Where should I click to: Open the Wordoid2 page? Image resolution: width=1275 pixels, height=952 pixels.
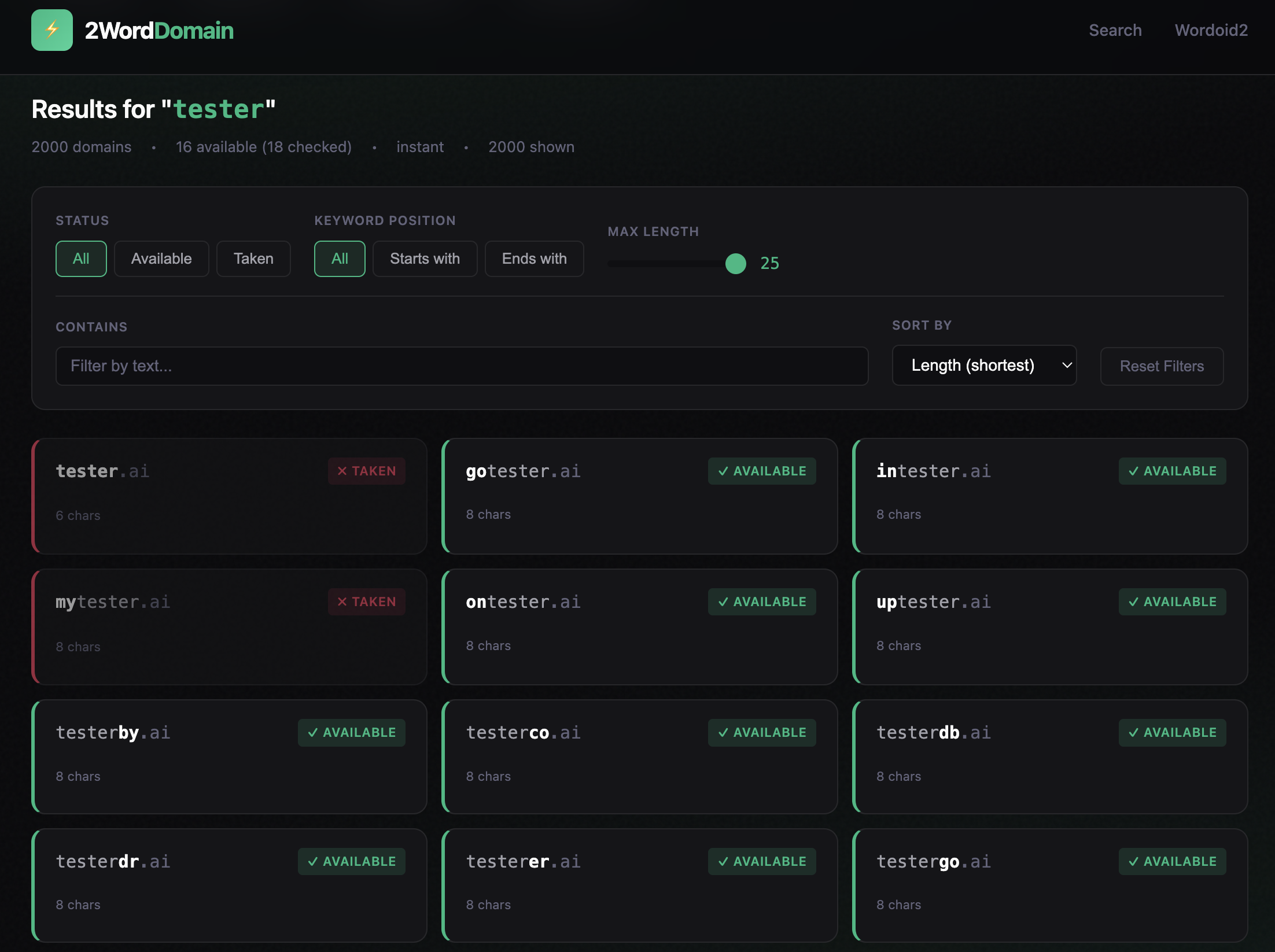coord(1210,30)
